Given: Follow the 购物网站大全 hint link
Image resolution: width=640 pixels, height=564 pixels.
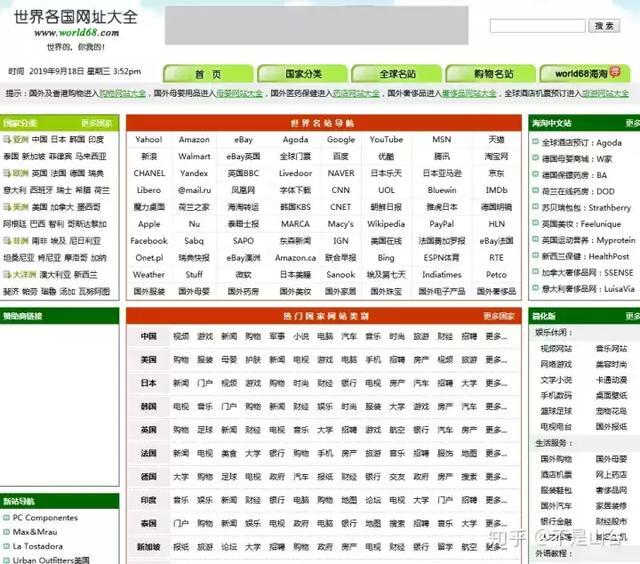Looking at the screenshot, I should click(x=122, y=93).
